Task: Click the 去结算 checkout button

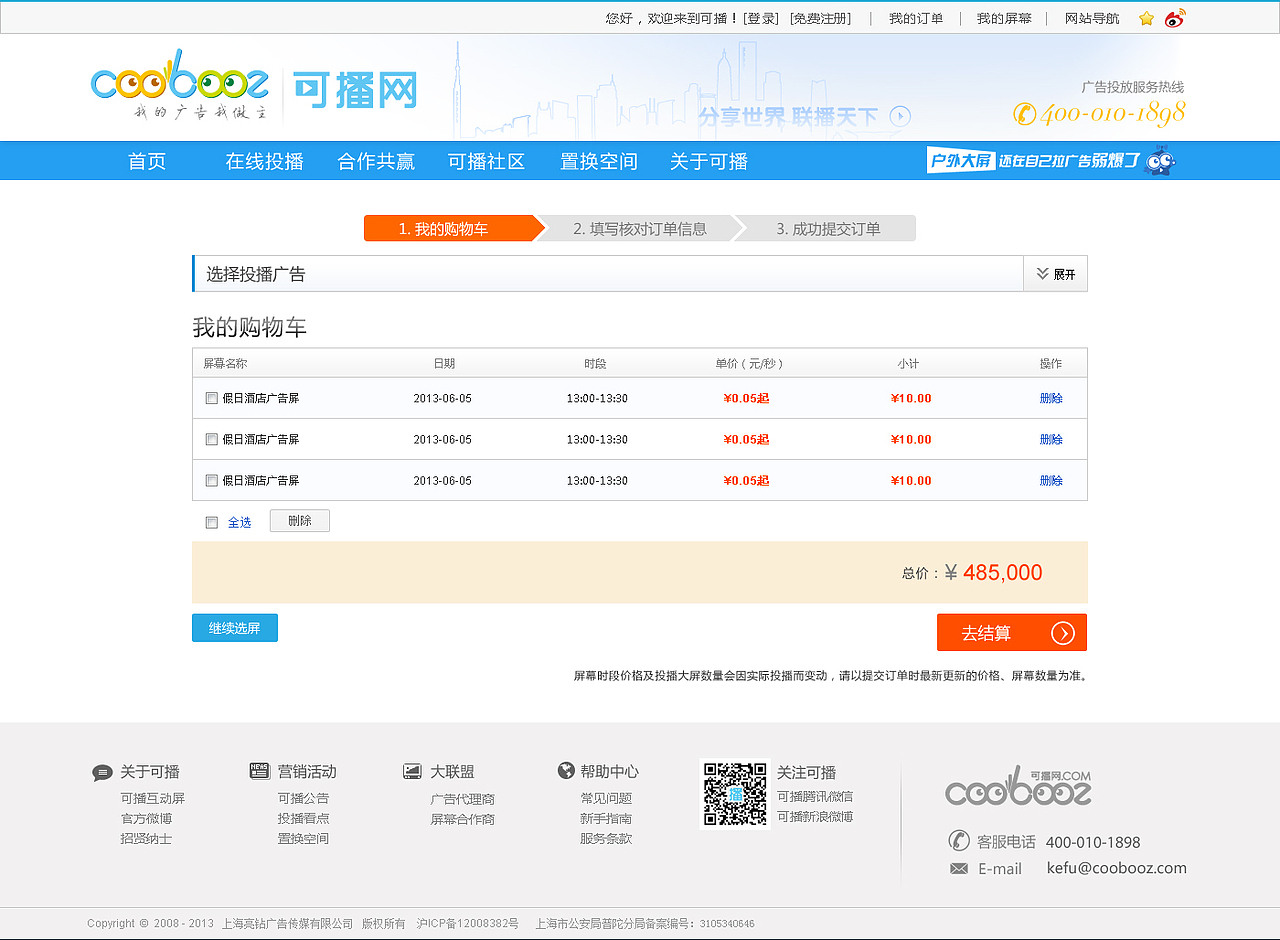Action: click(x=1011, y=632)
